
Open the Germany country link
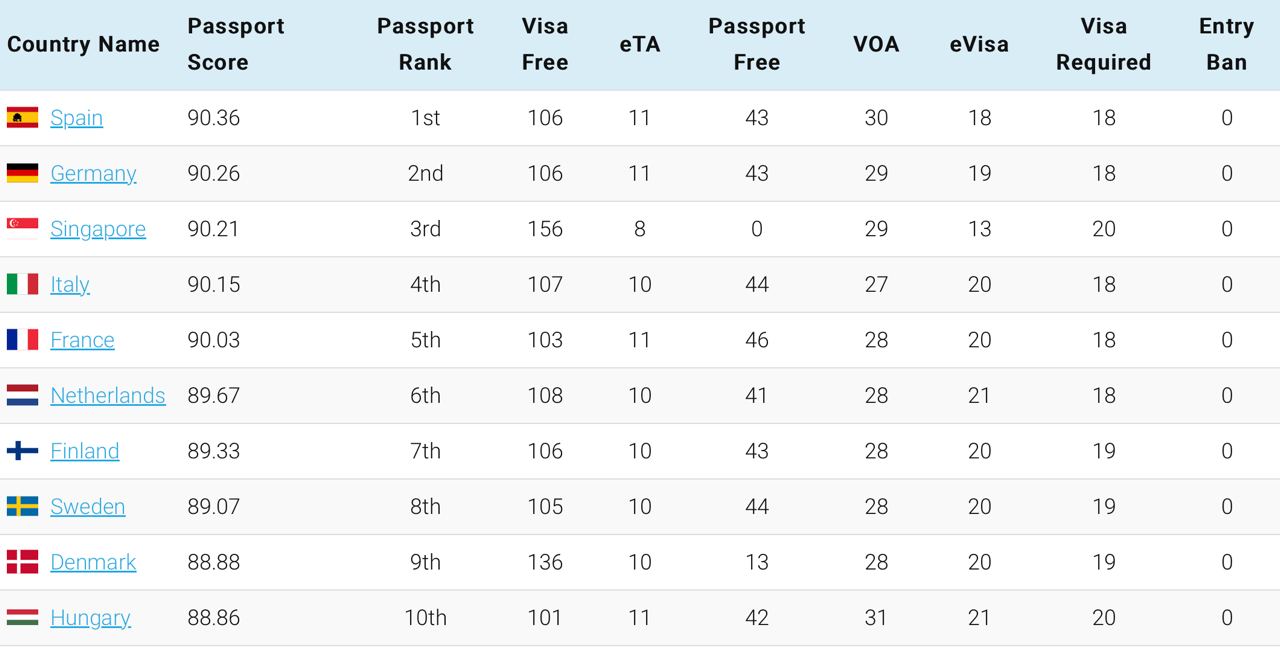93,174
